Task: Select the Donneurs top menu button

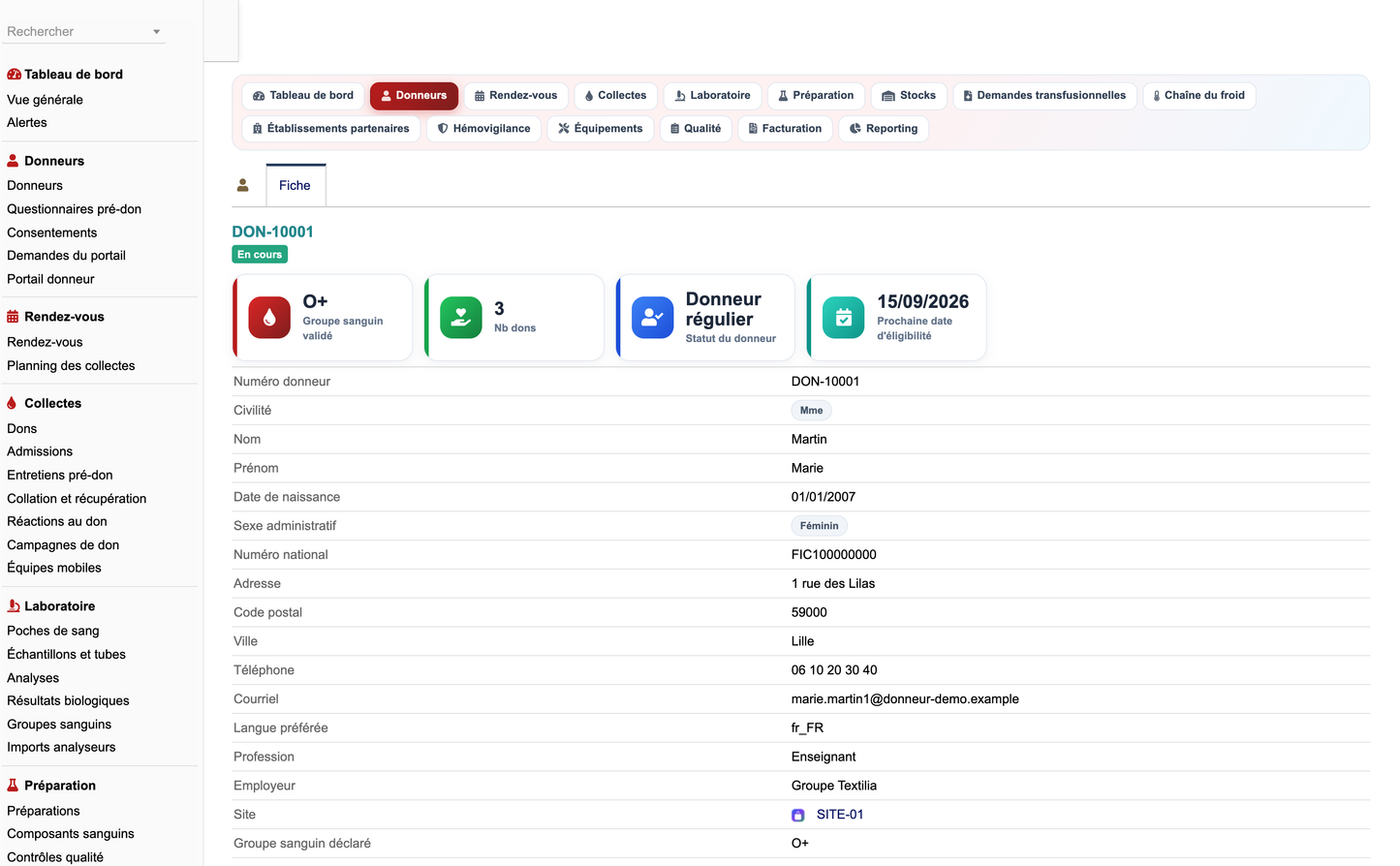Action: click(x=414, y=96)
